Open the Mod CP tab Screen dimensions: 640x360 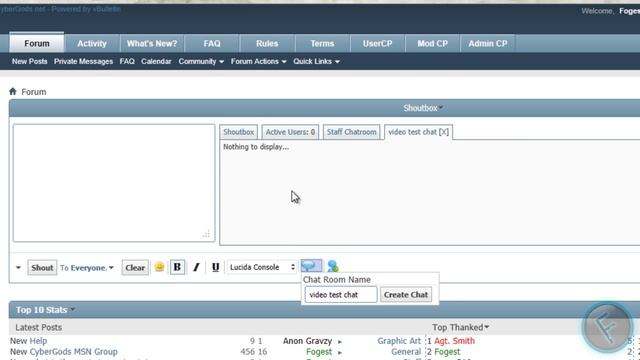point(433,43)
